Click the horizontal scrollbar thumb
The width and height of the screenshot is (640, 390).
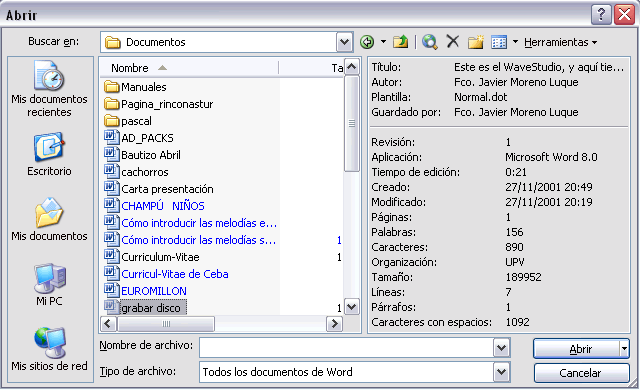(x=166, y=324)
